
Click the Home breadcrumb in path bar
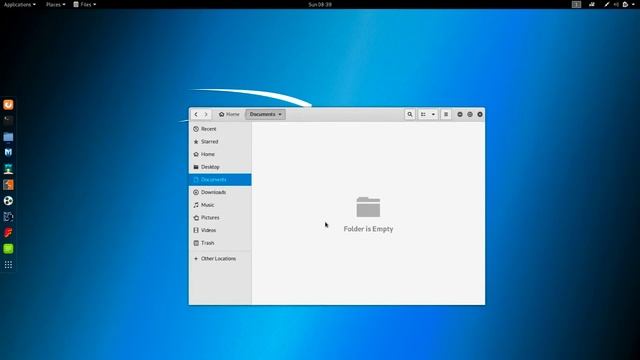(x=229, y=114)
